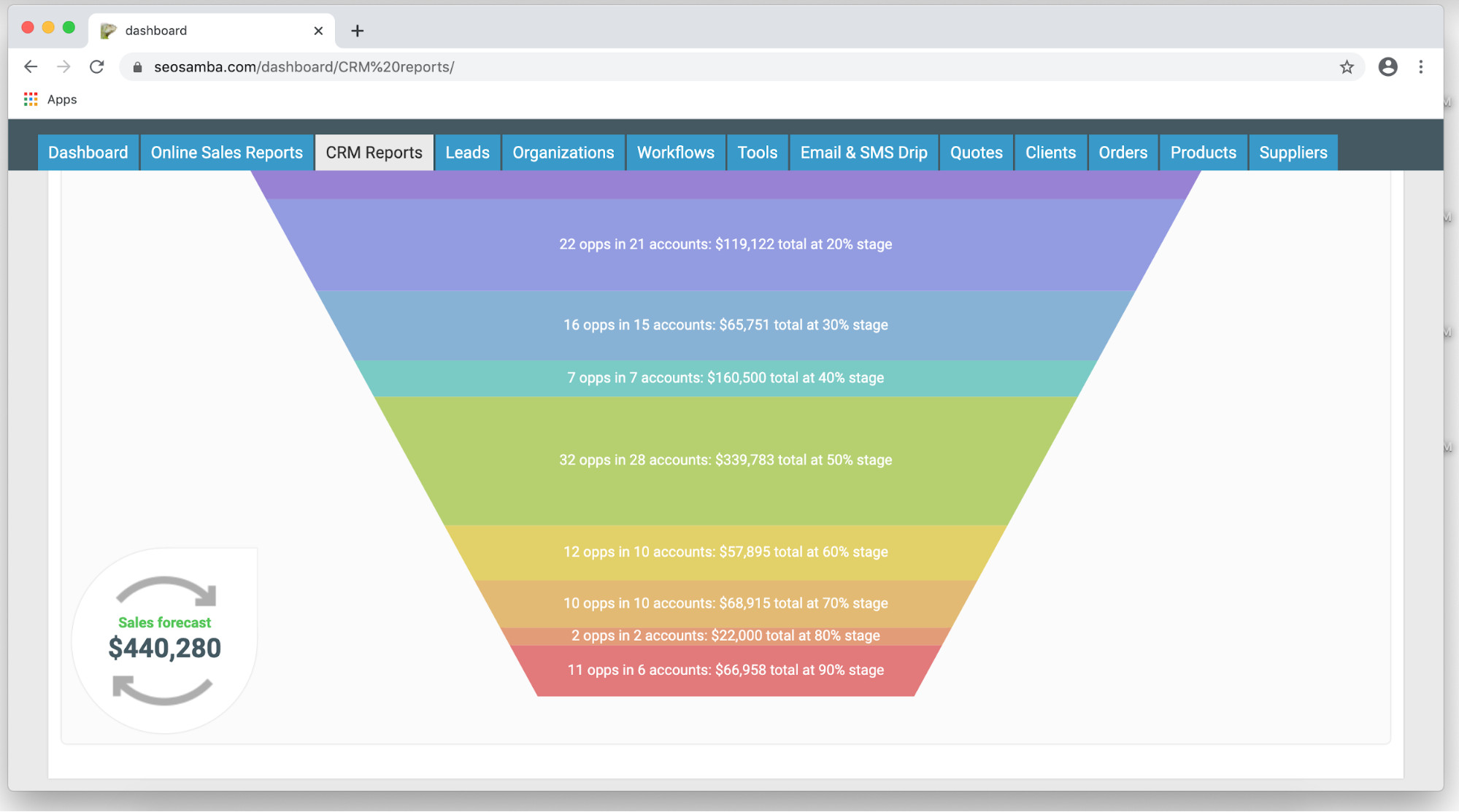This screenshot has width=1459, height=812.
Task: Expand the Organizations dropdown
Action: (x=563, y=152)
